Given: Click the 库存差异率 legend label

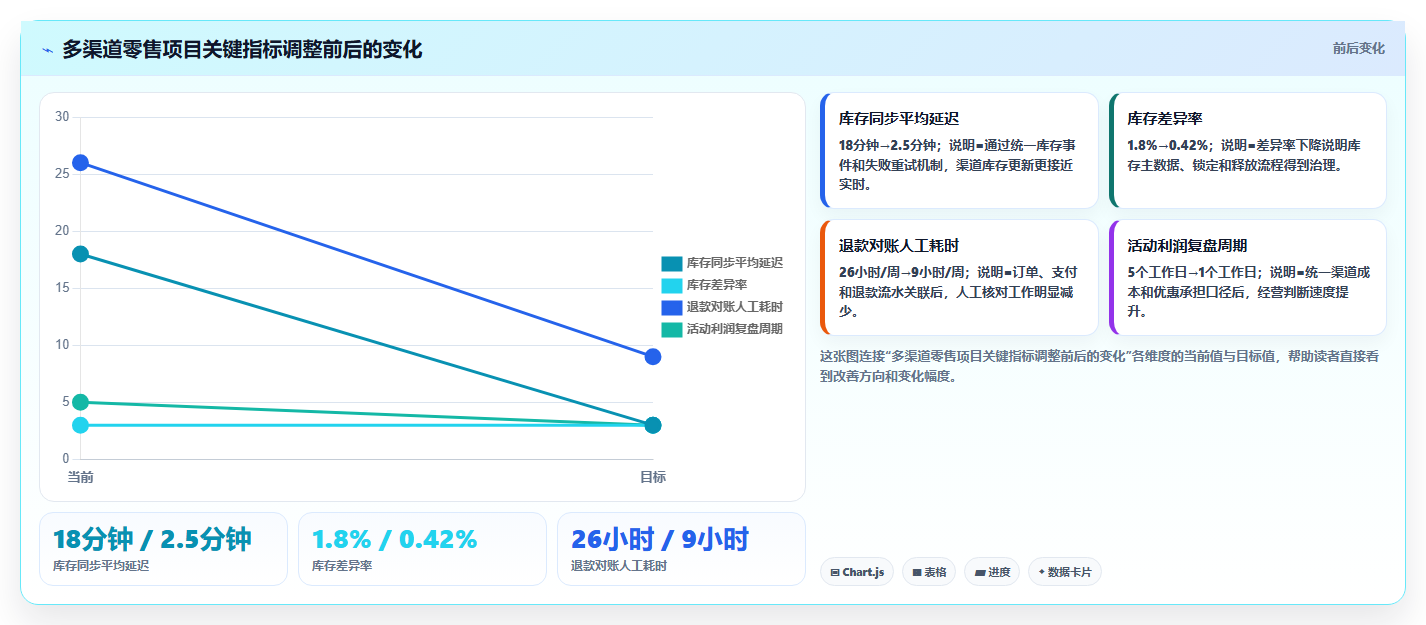Looking at the screenshot, I should [x=717, y=285].
